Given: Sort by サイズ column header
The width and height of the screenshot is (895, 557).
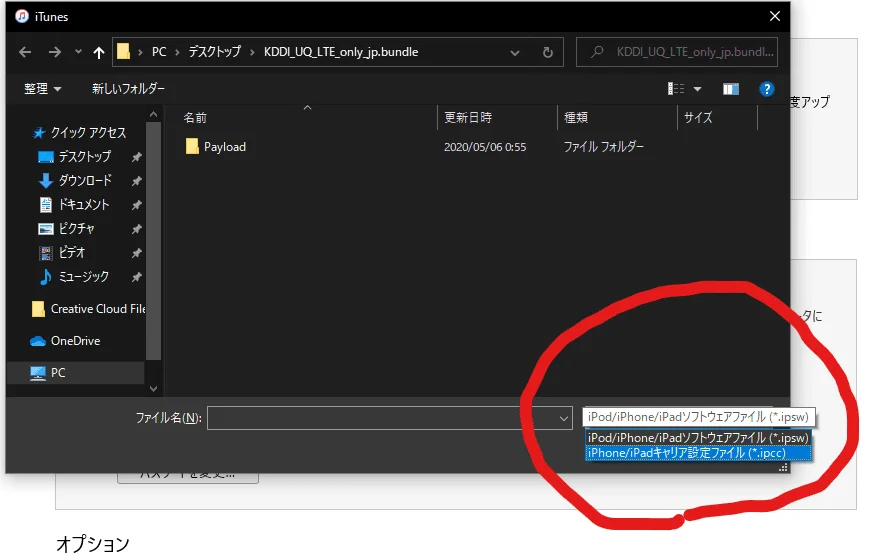Looking at the screenshot, I should (698, 118).
